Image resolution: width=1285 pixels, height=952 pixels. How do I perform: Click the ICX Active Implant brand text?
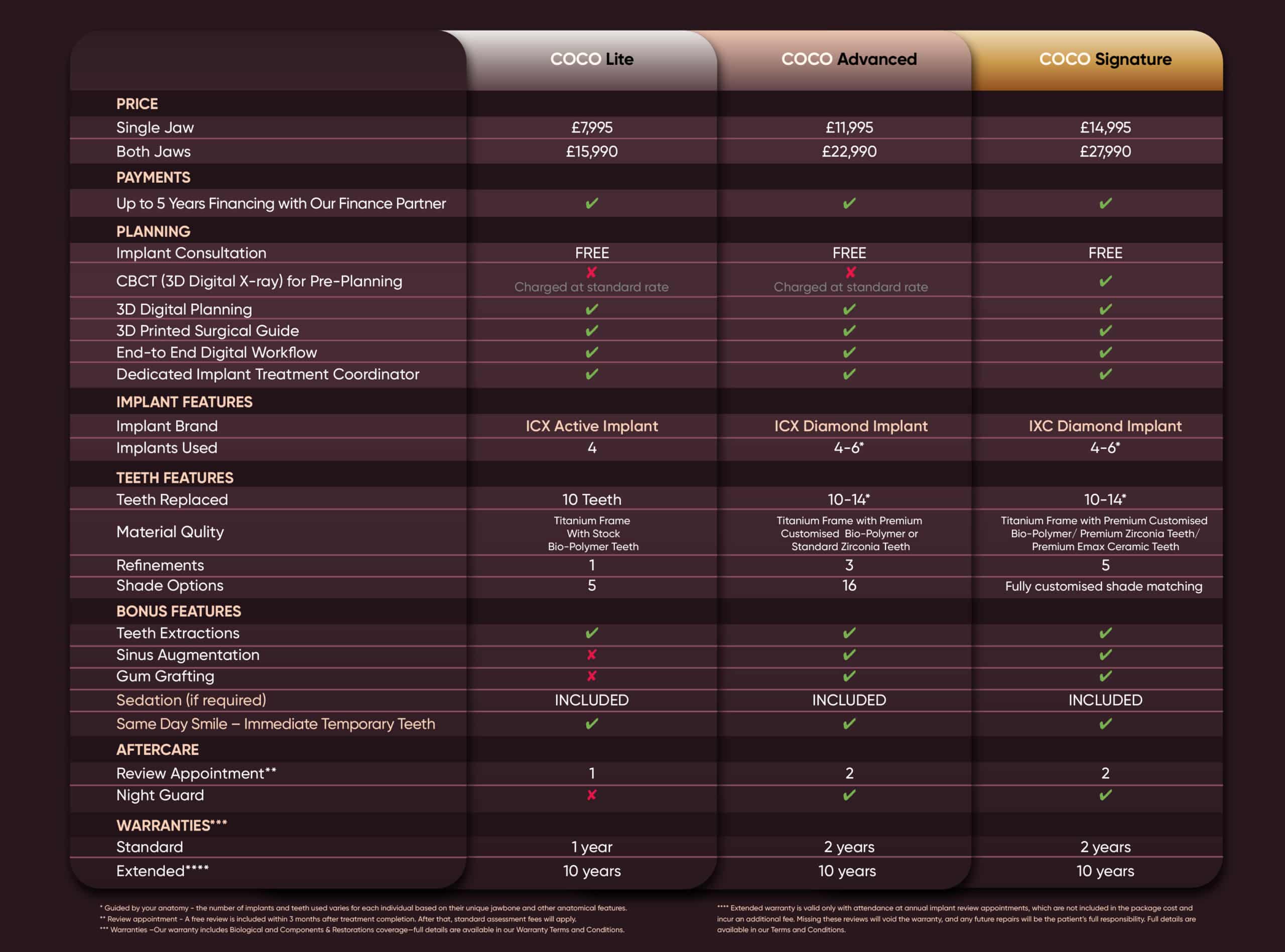tap(591, 426)
